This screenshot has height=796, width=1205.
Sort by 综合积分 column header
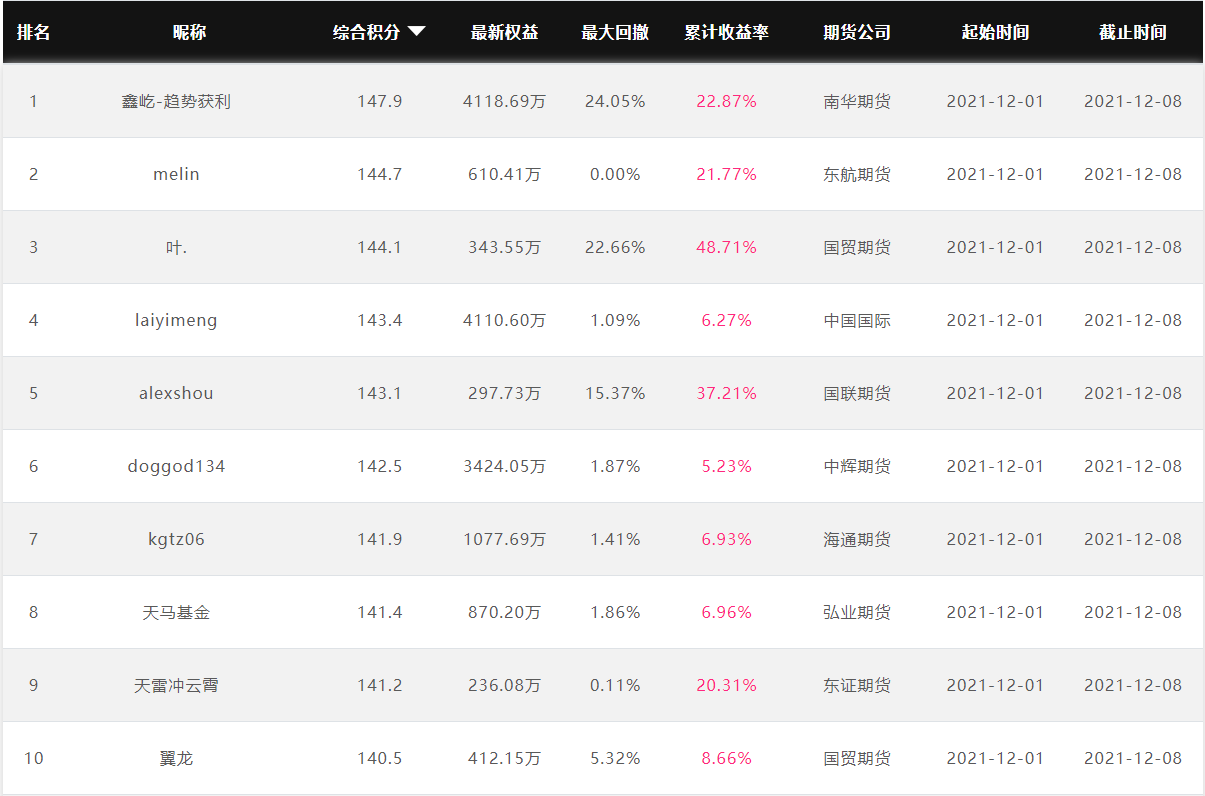[367, 32]
